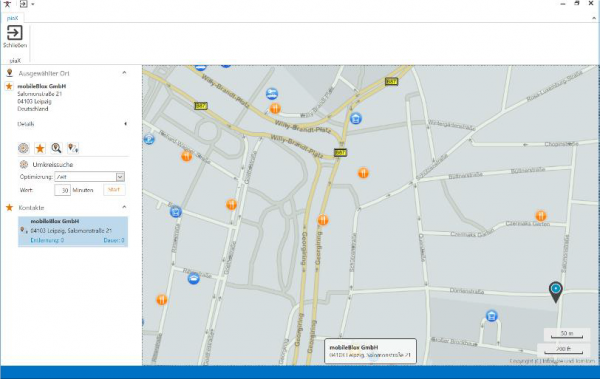Screen dimensions: 600x379
Task: Click the pin icon beside Ausgewählter Ort
Action: 10,73
